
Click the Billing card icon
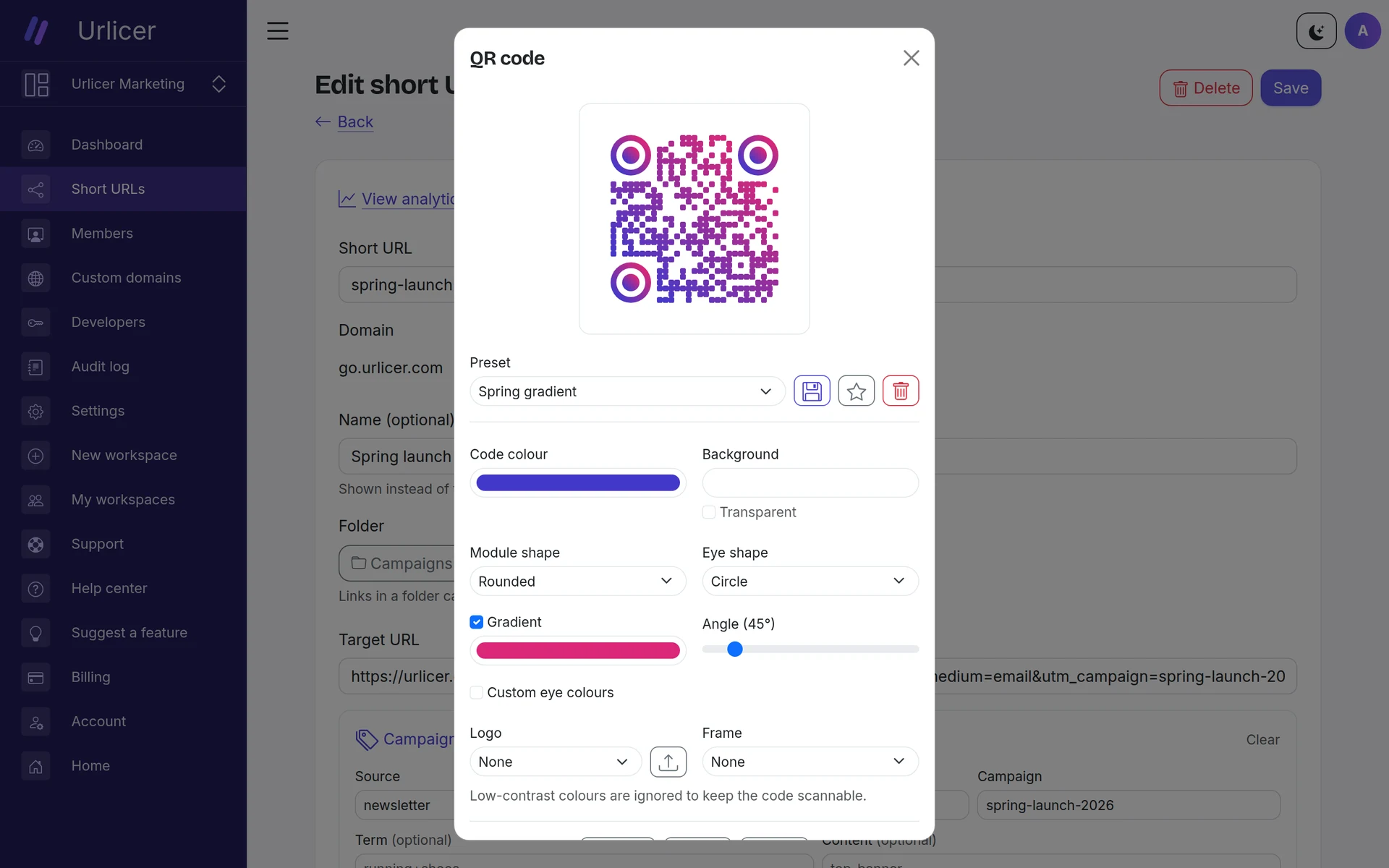35,678
